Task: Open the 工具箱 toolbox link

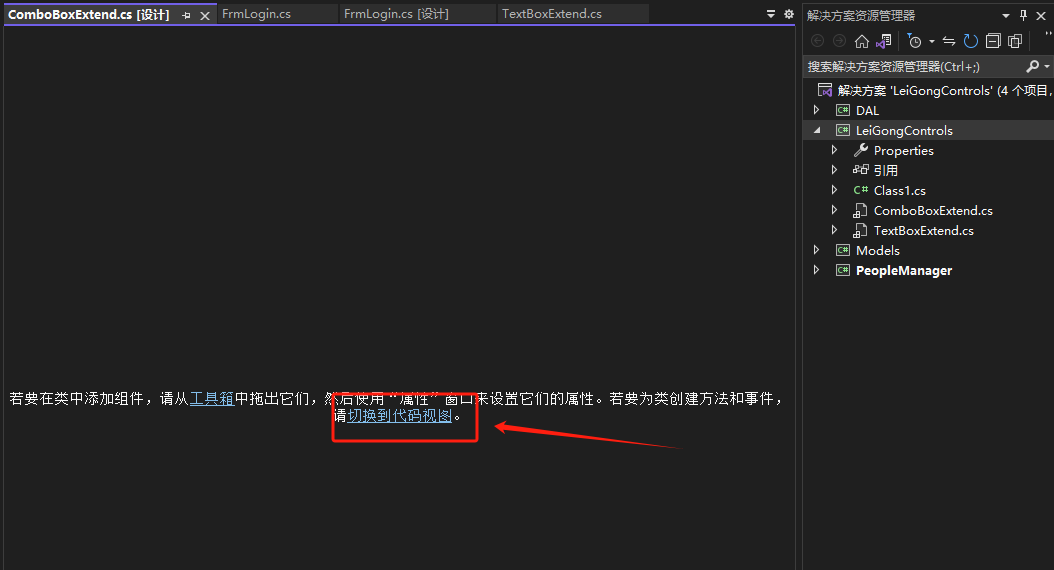Action: (212, 399)
